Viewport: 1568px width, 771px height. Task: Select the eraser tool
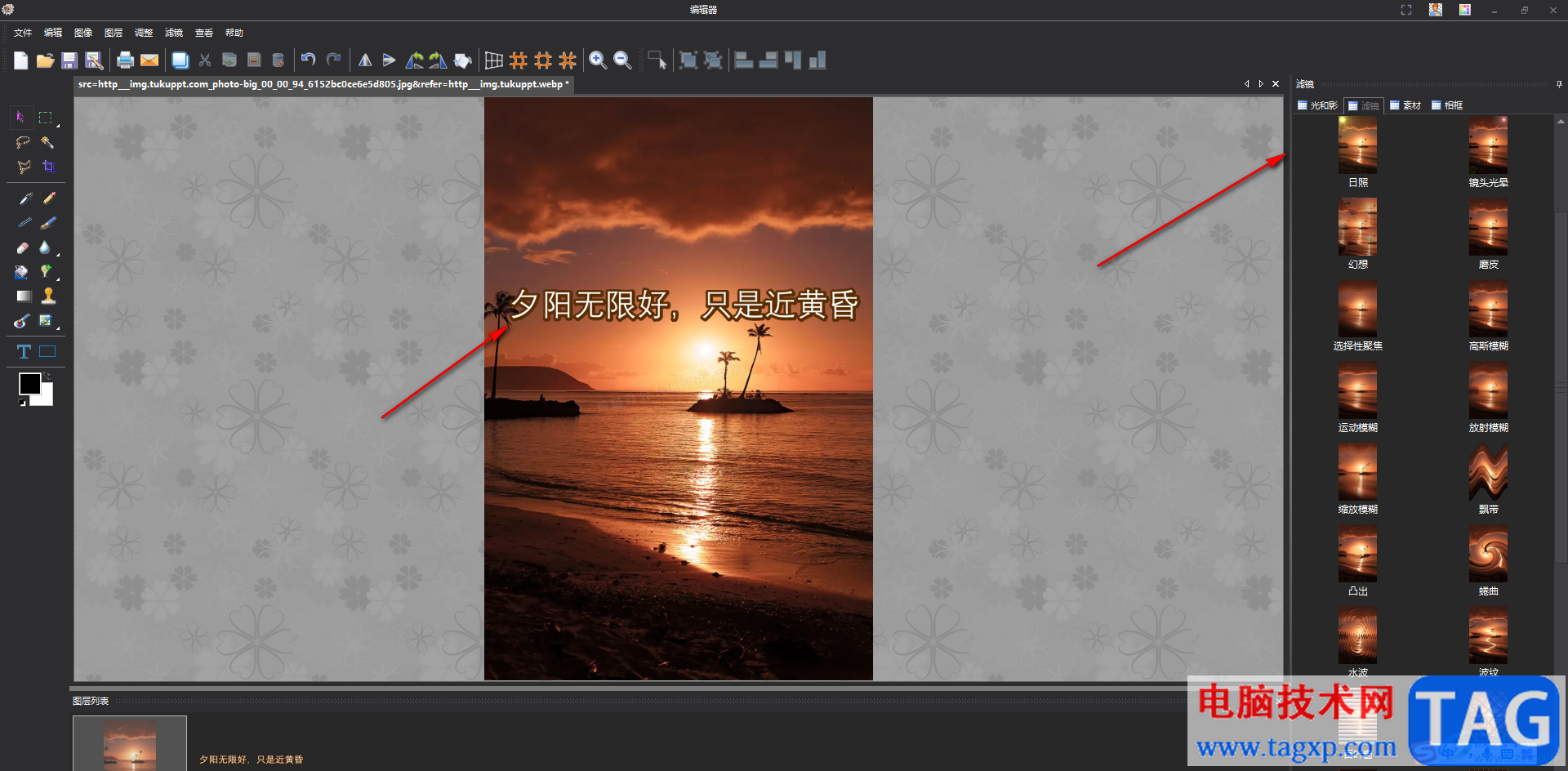(23, 247)
